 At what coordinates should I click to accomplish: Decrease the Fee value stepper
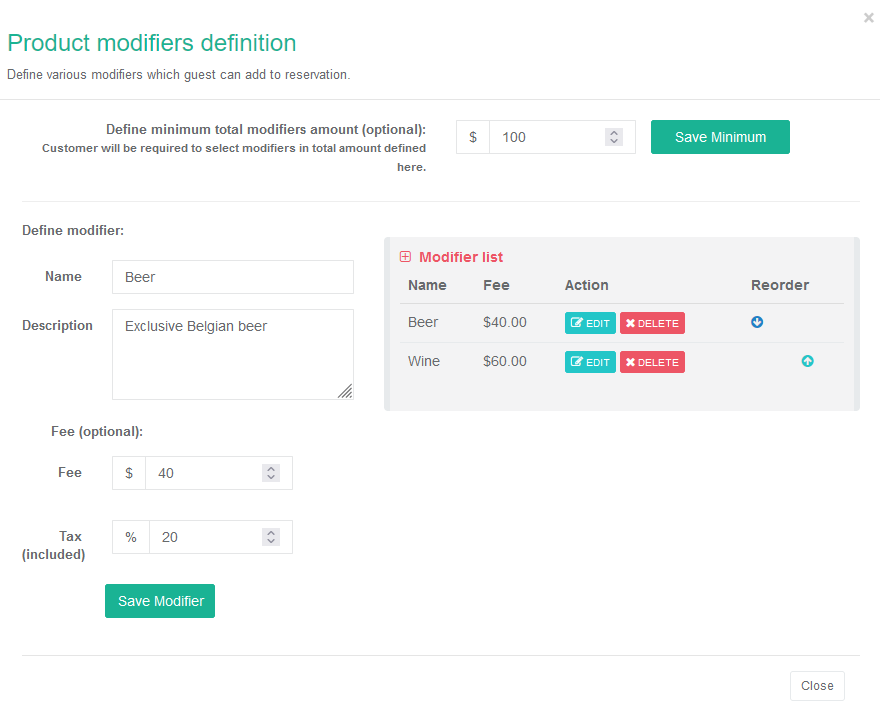point(271,477)
